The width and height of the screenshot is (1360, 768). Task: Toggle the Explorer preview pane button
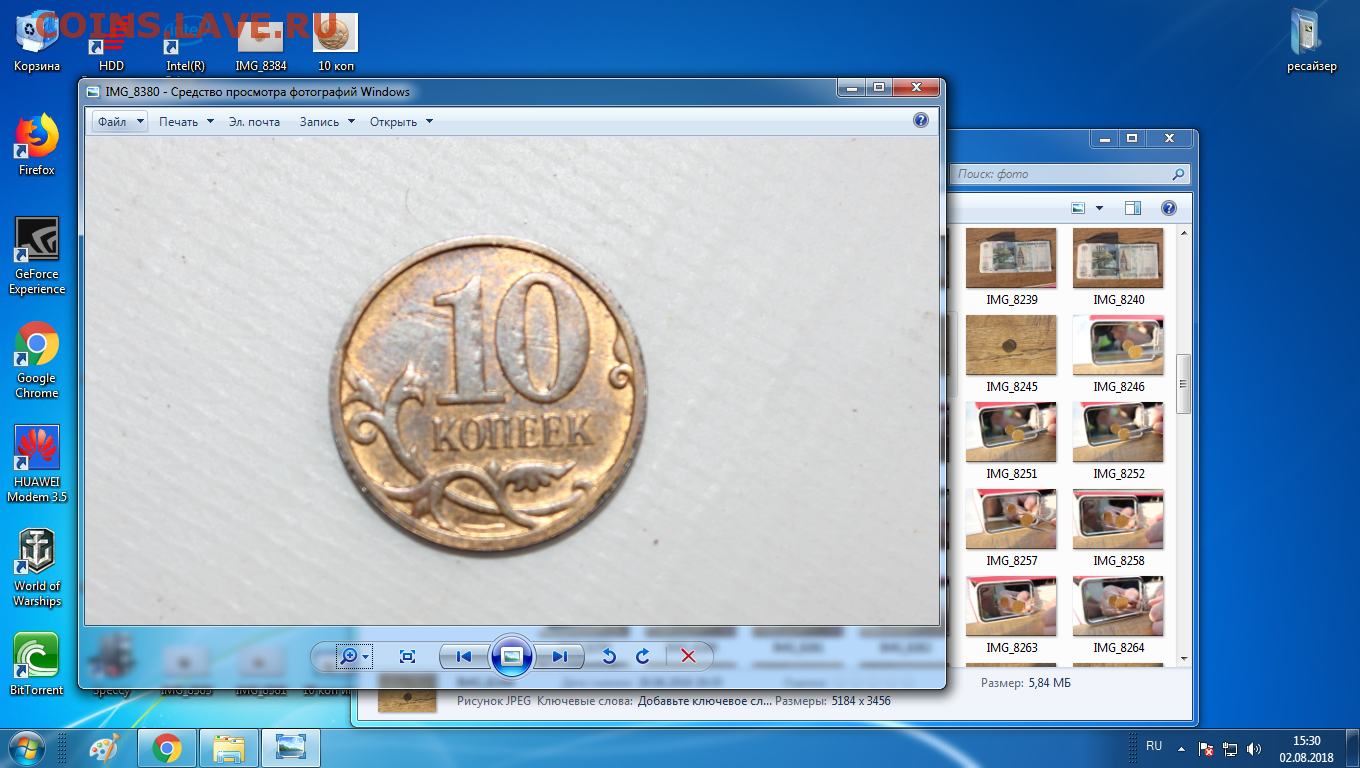[x=1132, y=208]
